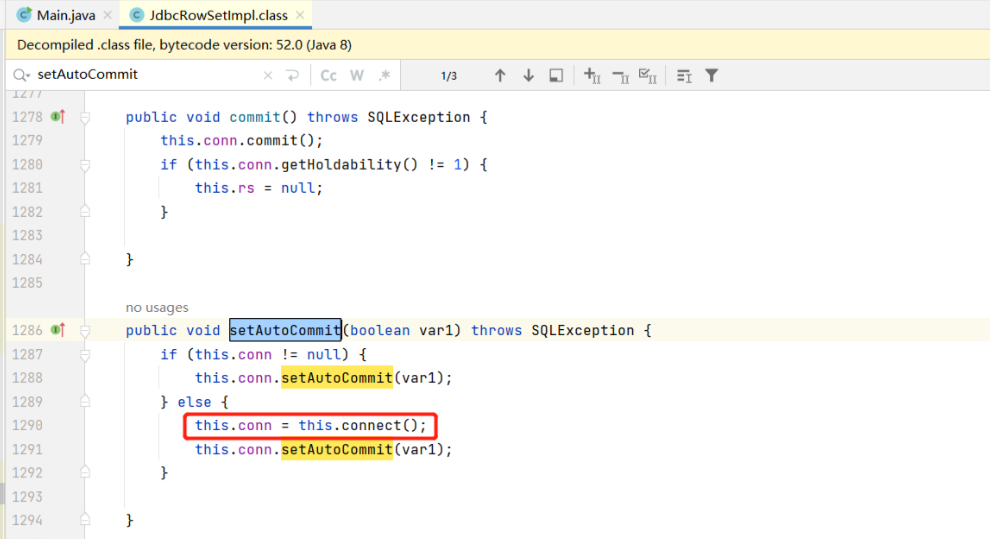This screenshot has width=990, height=539.
Task: Open search results in Find window
Action: [x=556, y=76]
